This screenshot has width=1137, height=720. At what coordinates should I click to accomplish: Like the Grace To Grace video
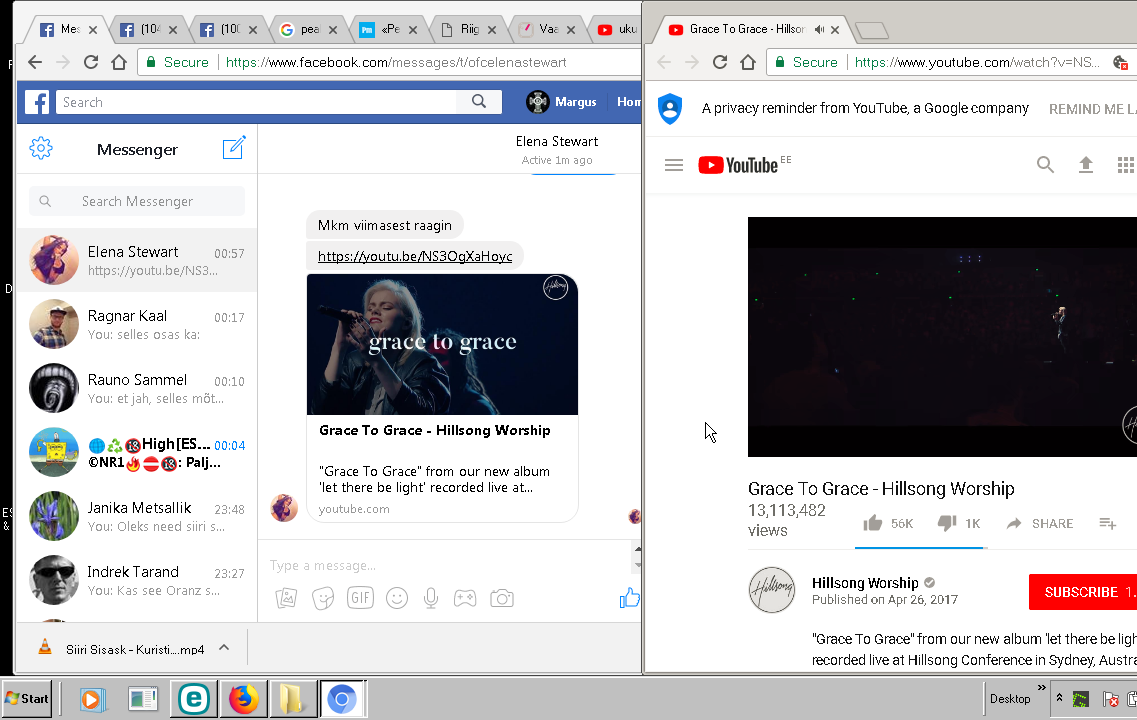pyautogui.click(x=873, y=523)
